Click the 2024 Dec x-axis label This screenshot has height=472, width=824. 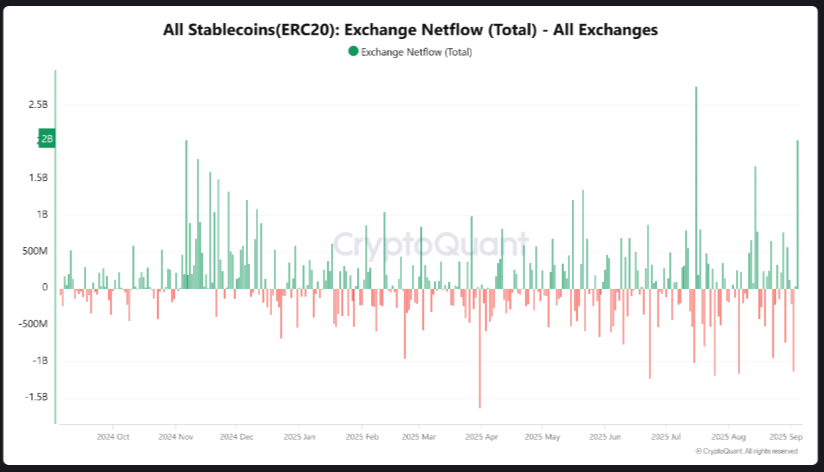click(237, 437)
